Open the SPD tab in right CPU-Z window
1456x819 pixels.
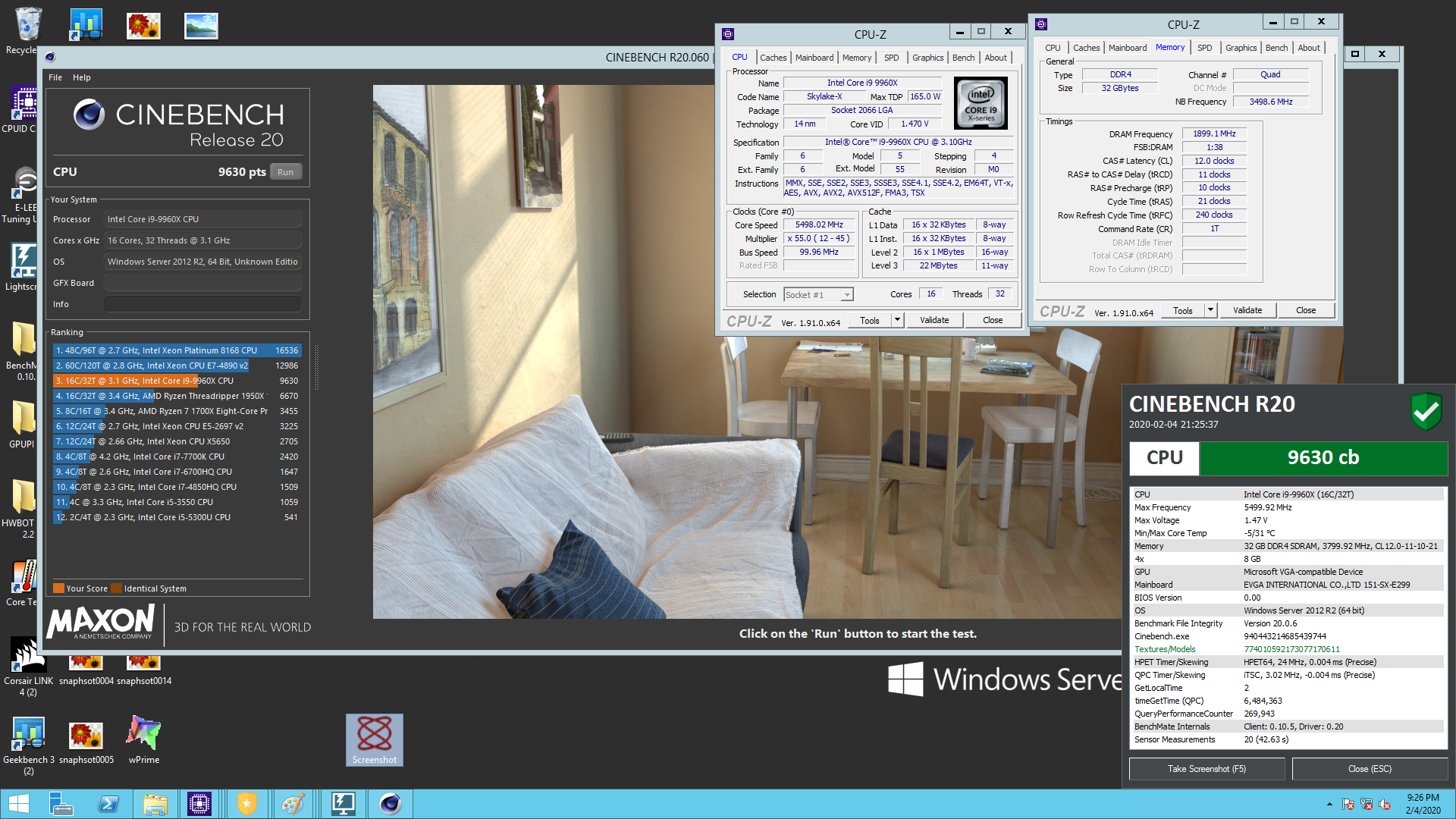click(1205, 48)
